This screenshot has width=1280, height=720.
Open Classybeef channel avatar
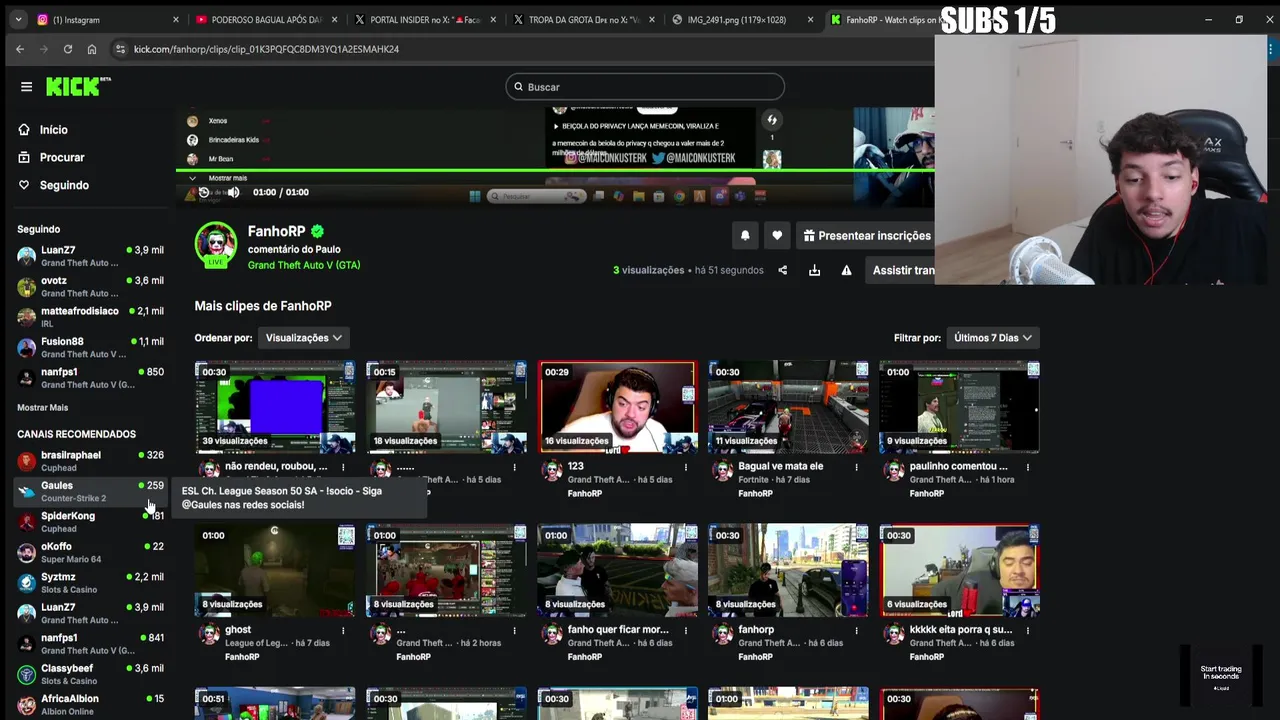[26, 674]
